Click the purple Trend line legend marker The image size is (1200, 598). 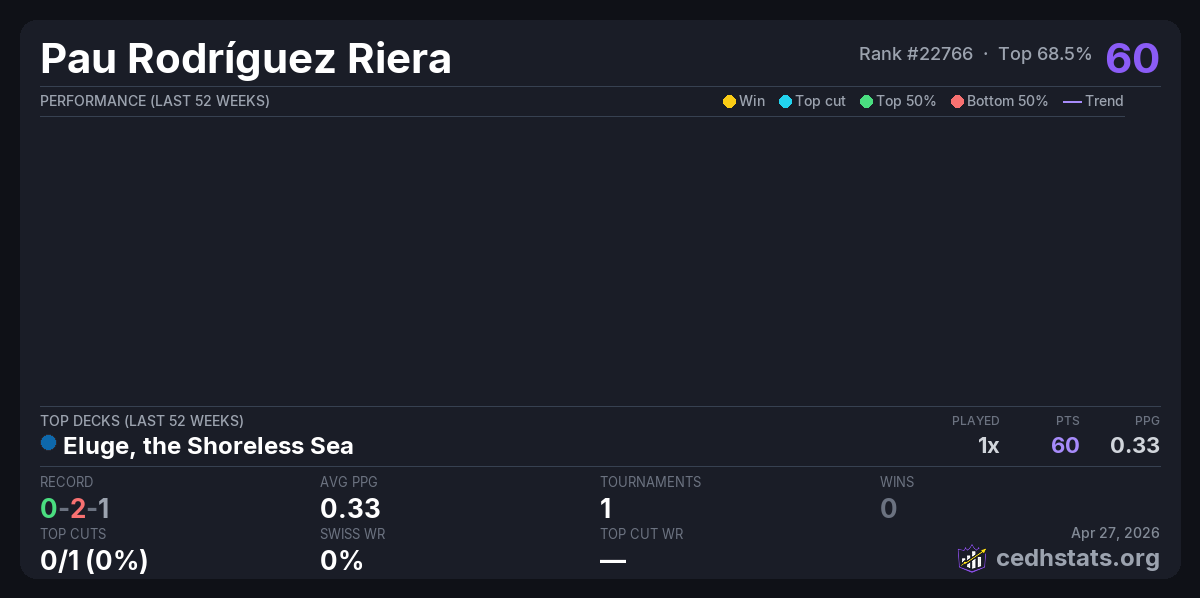tap(1072, 101)
